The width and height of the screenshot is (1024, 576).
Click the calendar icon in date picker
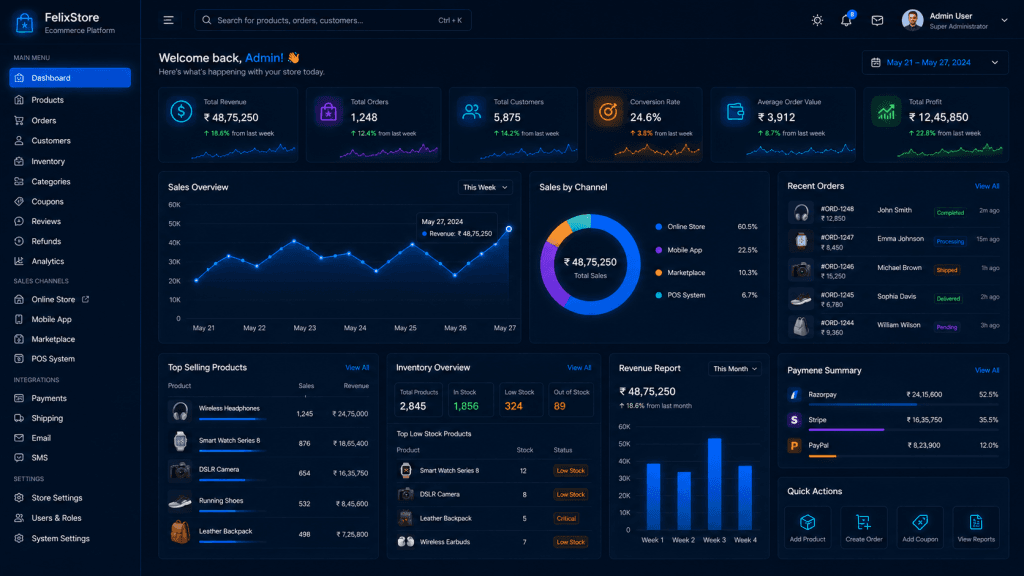tap(876, 63)
